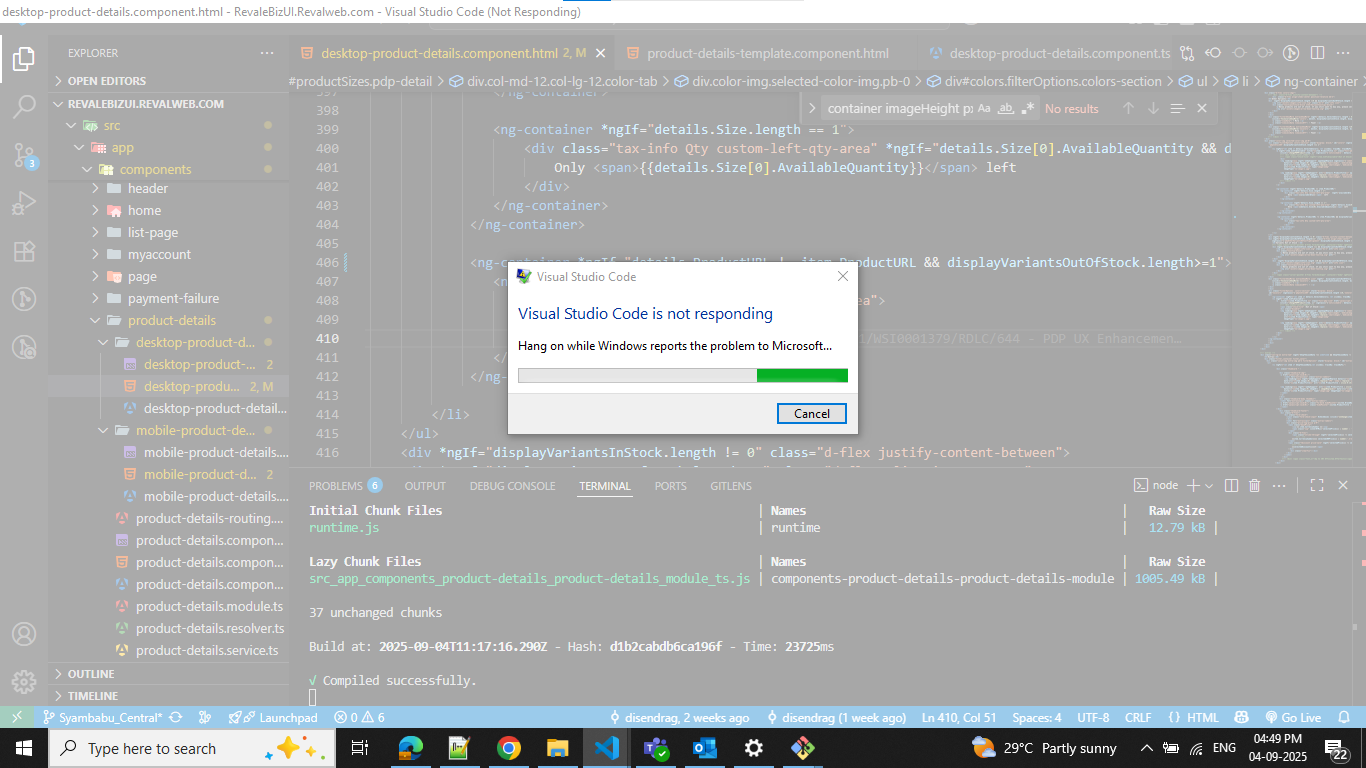This screenshot has width=1366, height=768.
Task: Open the Extensions view
Action: click(x=24, y=251)
